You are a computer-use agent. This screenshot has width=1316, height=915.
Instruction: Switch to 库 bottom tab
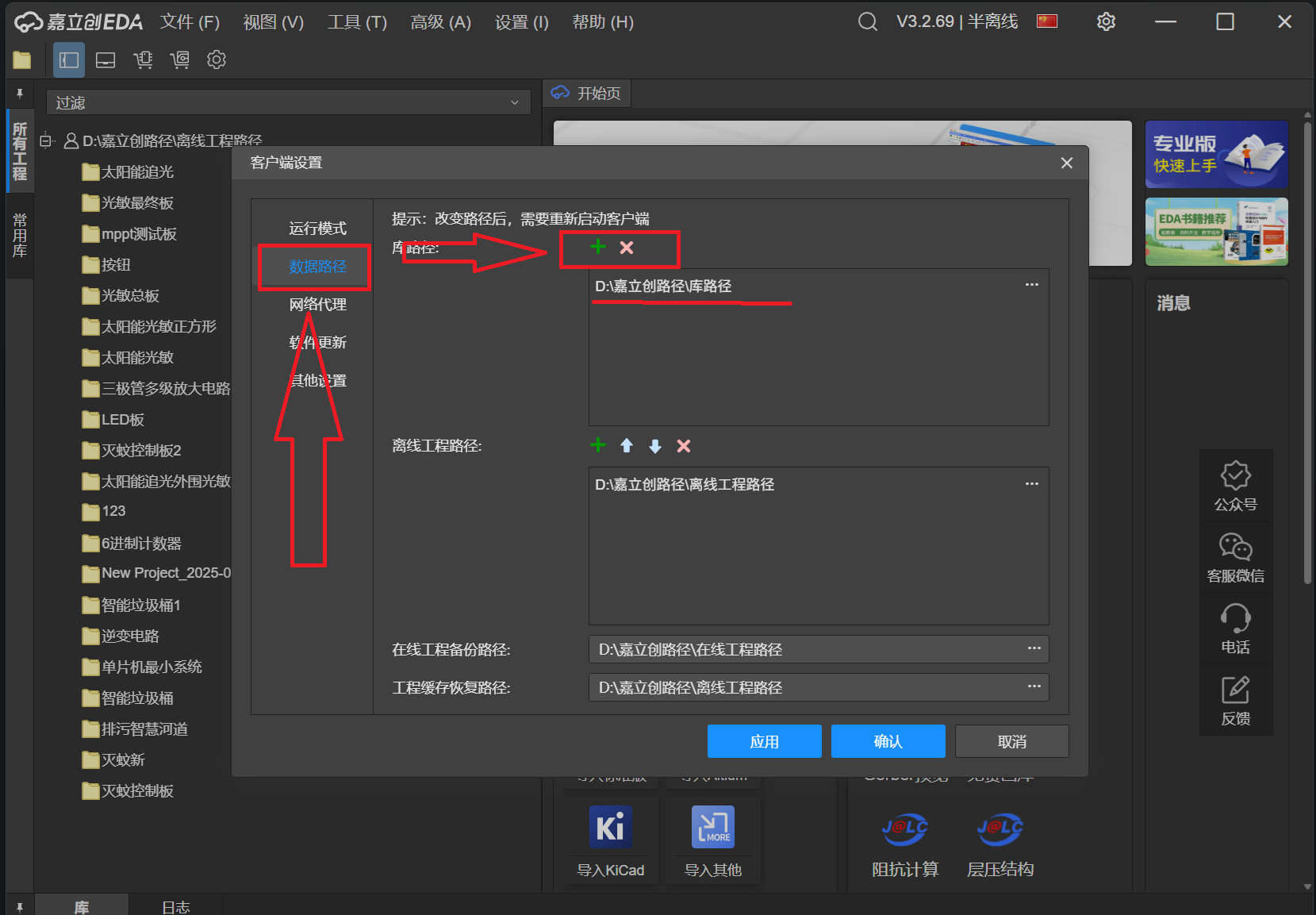coord(82,905)
